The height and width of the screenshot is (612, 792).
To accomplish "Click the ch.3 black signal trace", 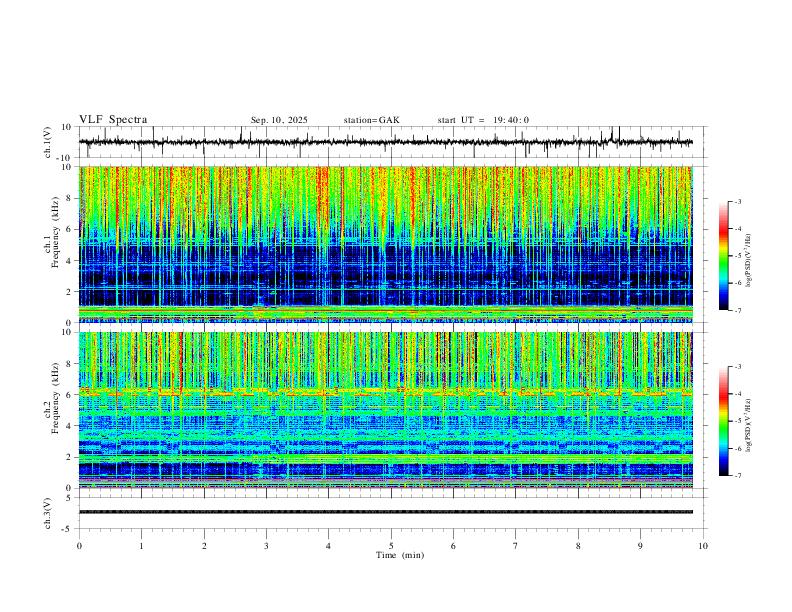I will coord(385,512).
